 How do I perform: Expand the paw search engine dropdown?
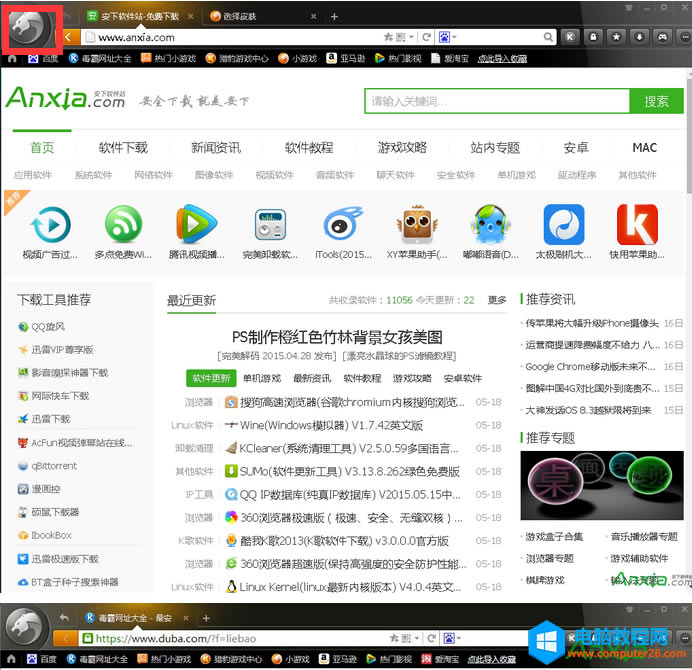coord(449,37)
